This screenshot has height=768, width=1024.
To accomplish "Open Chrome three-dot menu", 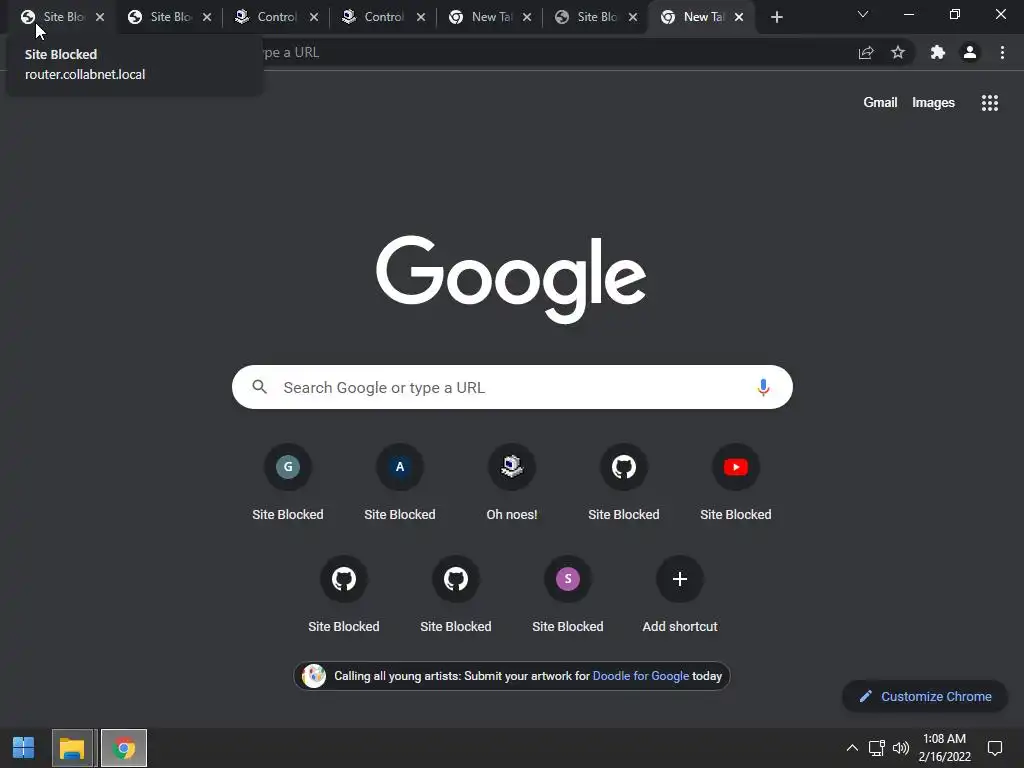I will 1002,52.
